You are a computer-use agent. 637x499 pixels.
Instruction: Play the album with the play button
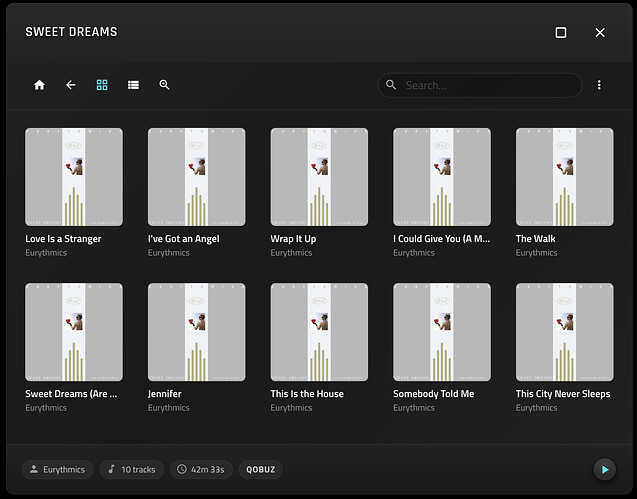(x=604, y=469)
